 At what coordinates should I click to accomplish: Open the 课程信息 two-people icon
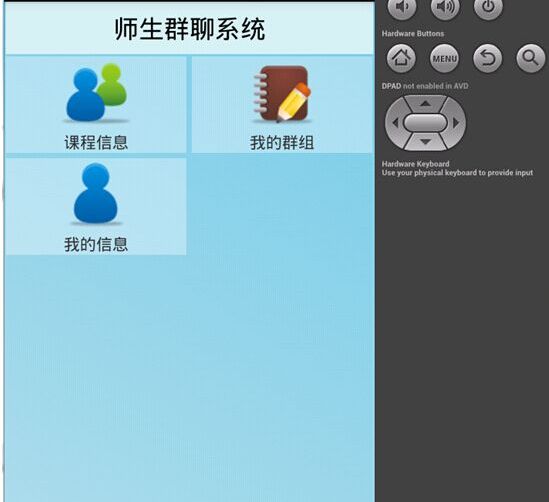(96, 93)
